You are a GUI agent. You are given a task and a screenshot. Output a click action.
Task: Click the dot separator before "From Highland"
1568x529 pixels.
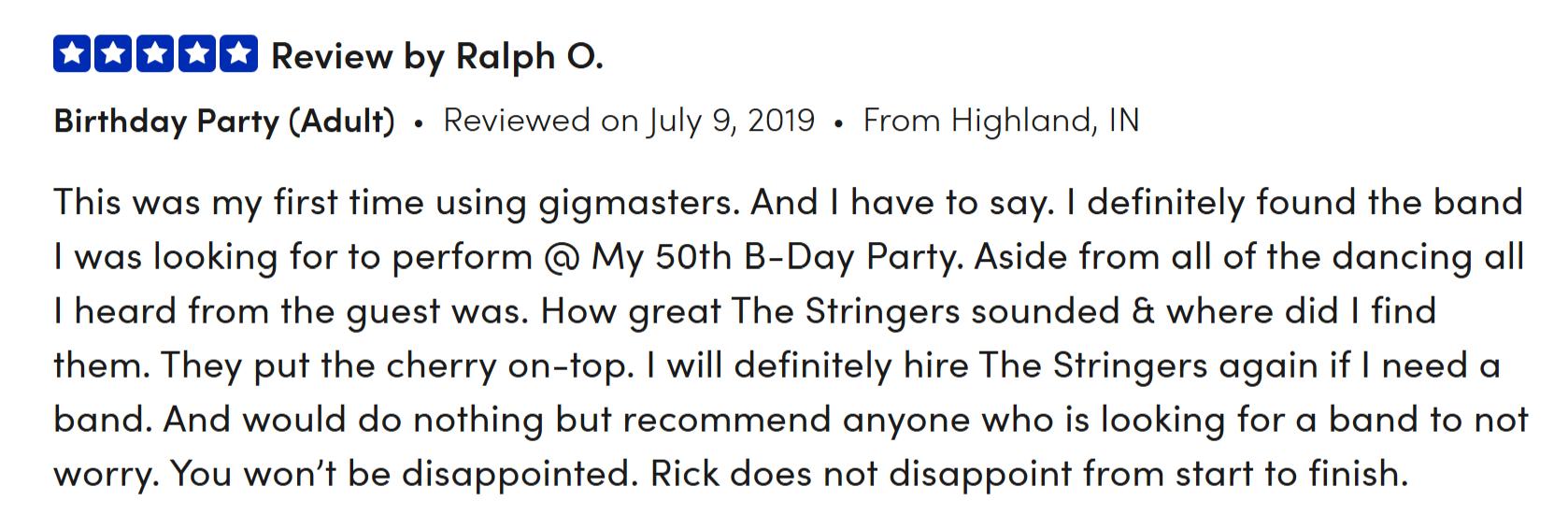[x=839, y=123]
